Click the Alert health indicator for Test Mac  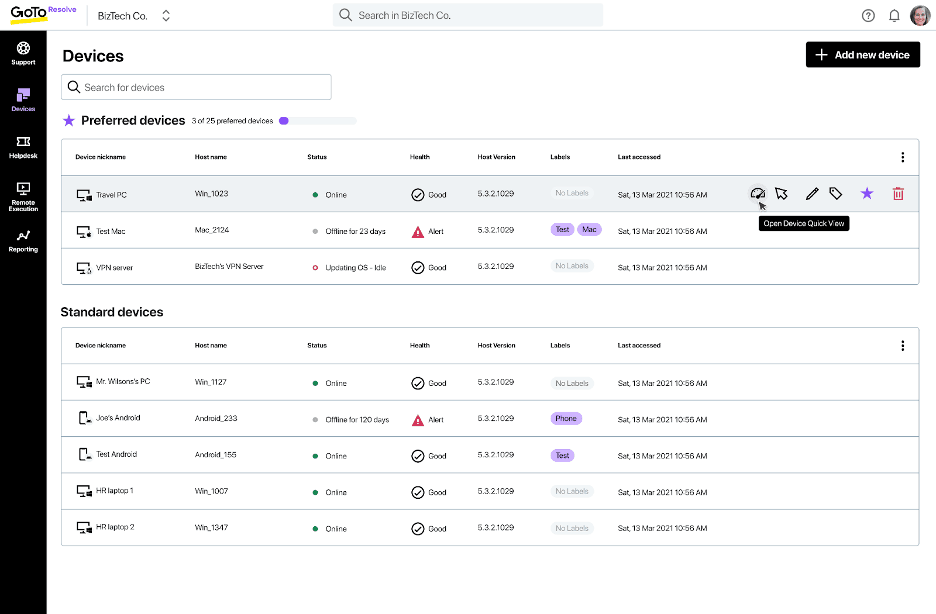point(419,230)
